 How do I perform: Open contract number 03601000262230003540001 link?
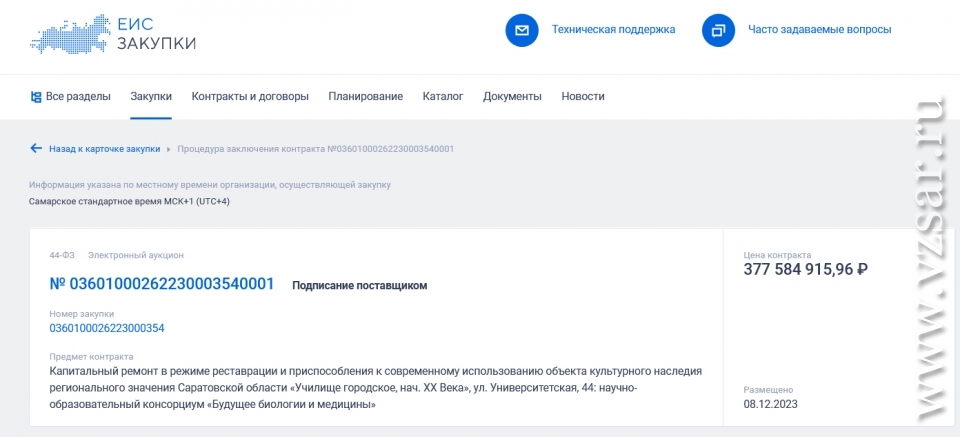[x=162, y=284]
